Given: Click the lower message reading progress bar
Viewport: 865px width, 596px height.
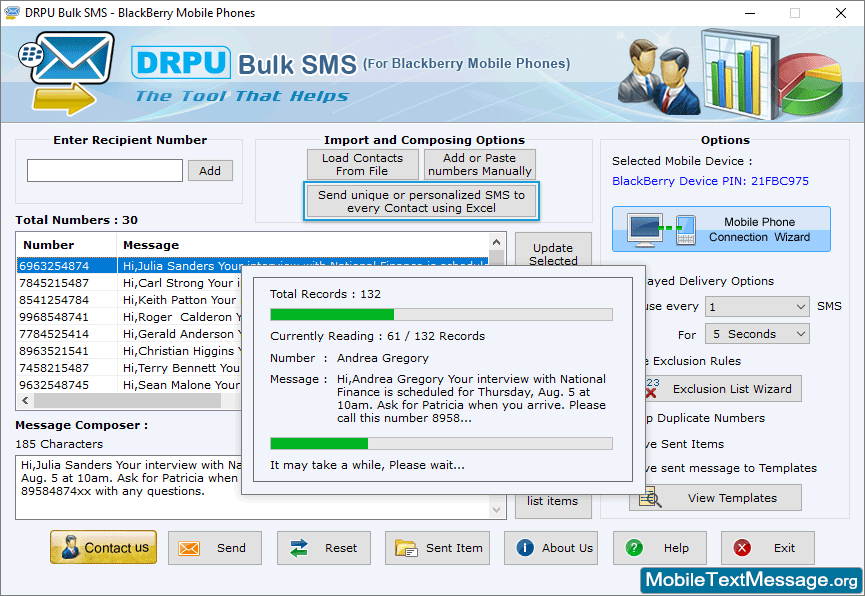Looking at the screenshot, I should pyautogui.click(x=441, y=444).
